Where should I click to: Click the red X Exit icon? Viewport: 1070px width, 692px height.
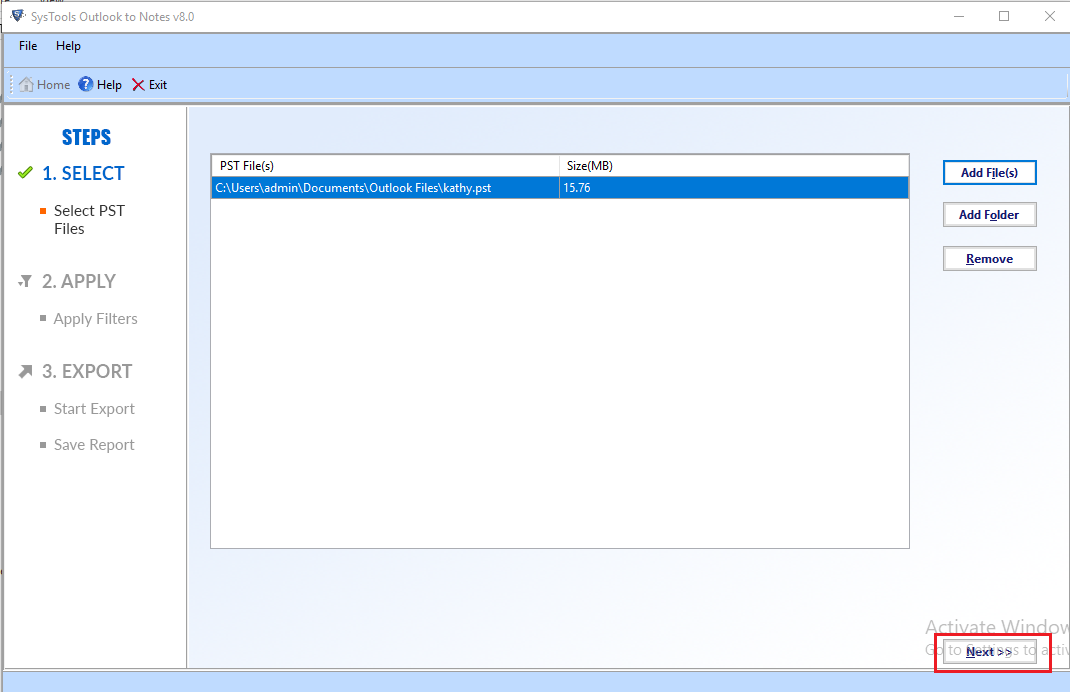138,85
